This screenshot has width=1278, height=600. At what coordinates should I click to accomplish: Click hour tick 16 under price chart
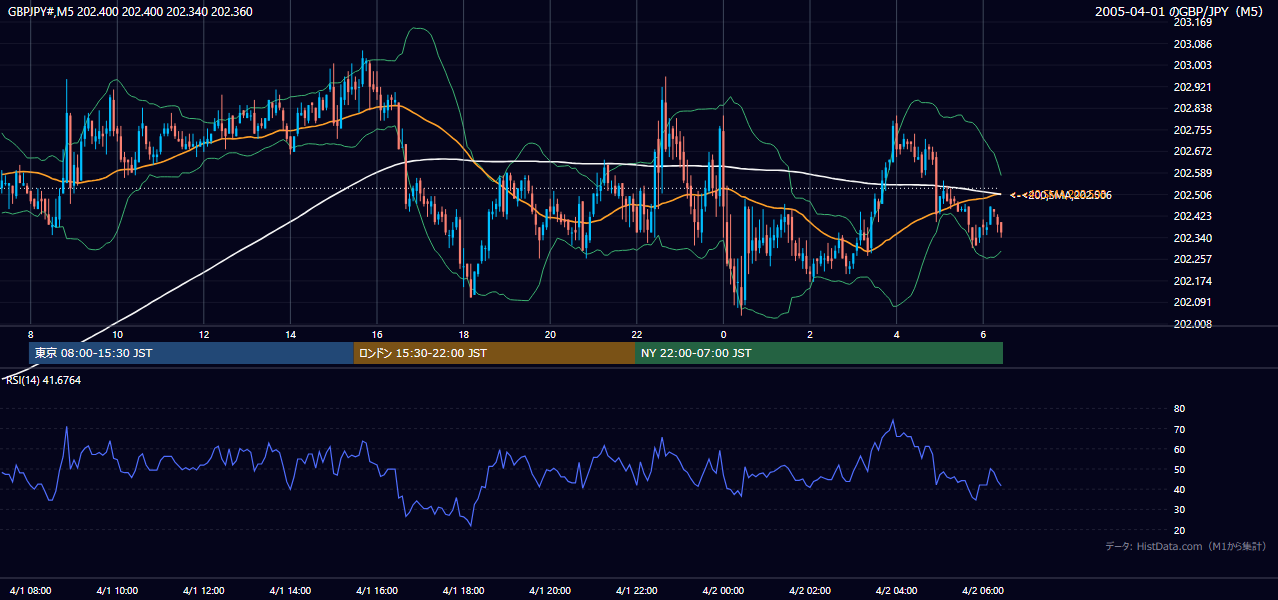pos(377,334)
